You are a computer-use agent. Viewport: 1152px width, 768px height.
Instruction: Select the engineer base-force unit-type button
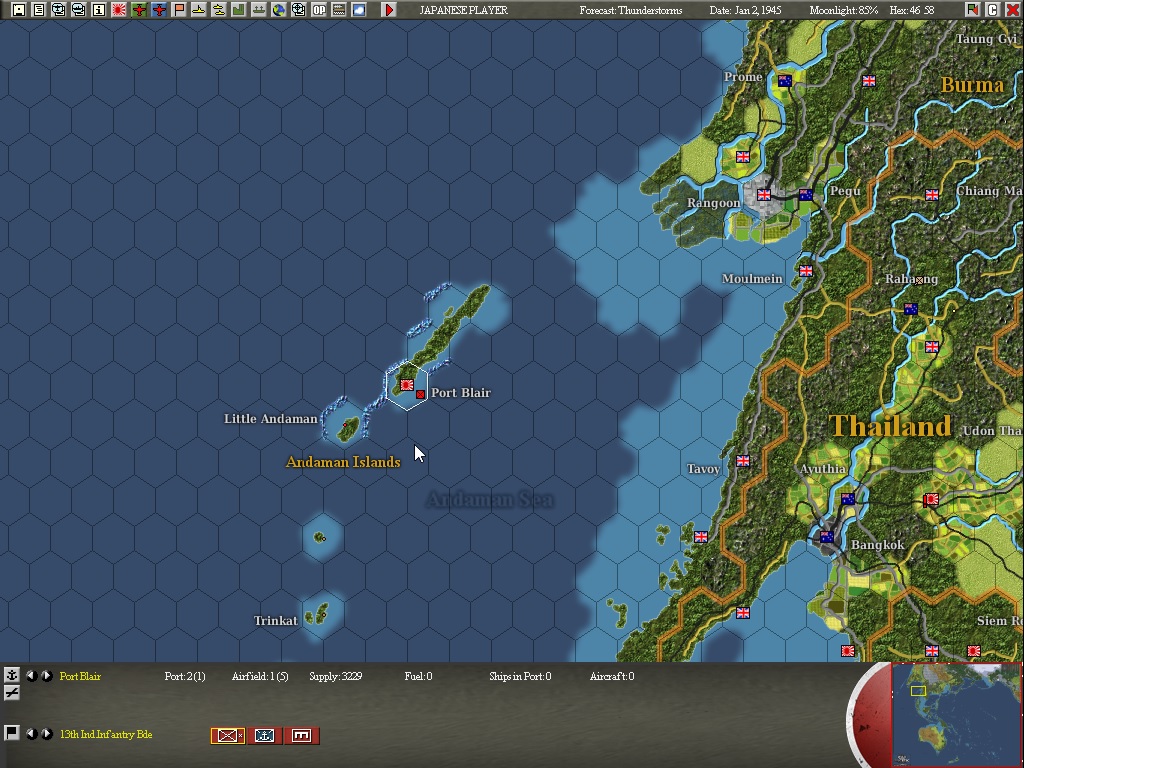coord(301,736)
